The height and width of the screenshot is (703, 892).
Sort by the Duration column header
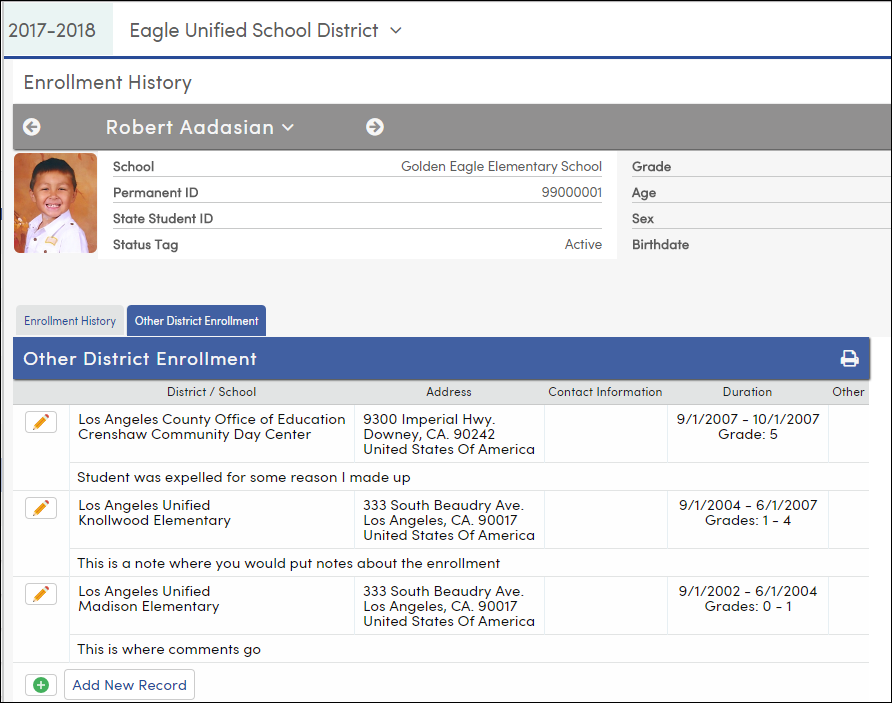point(748,392)
